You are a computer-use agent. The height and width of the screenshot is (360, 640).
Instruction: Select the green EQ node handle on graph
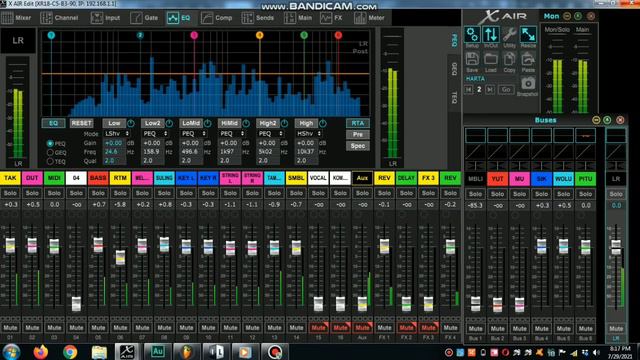(x=304, y=36)
